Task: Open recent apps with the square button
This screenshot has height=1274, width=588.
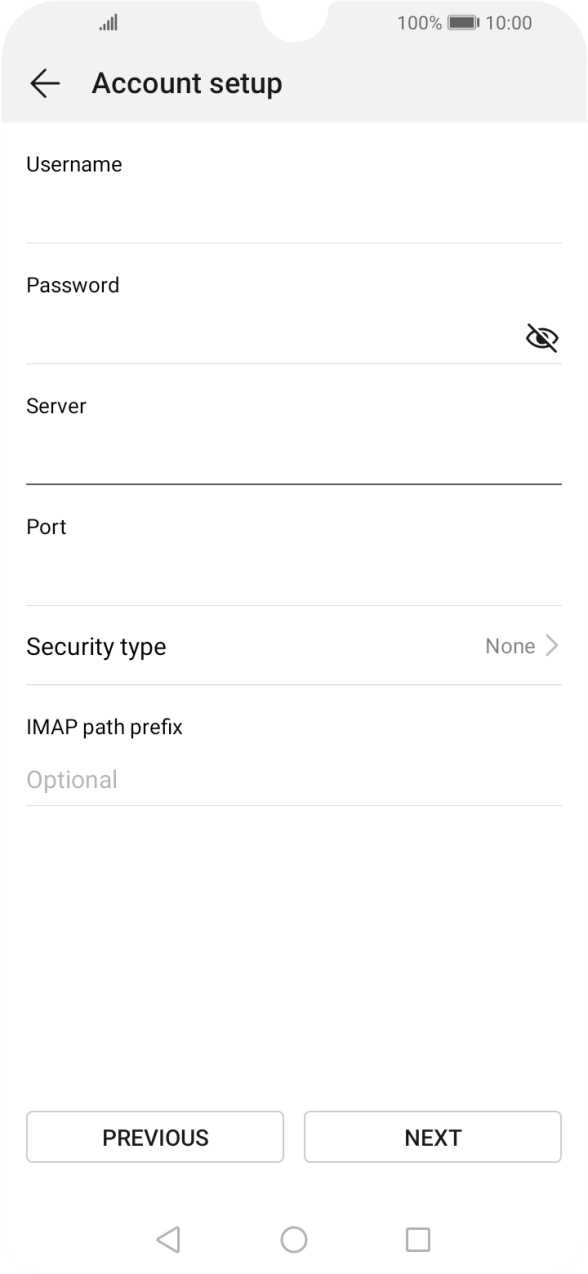Action: coord(419,1237)
